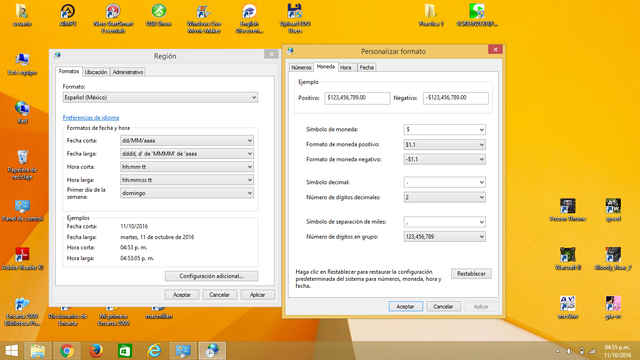Screen dimensions: 640x360
Task: Launch the Frozen Throne desktop shortcut
Action: (568, 210)
